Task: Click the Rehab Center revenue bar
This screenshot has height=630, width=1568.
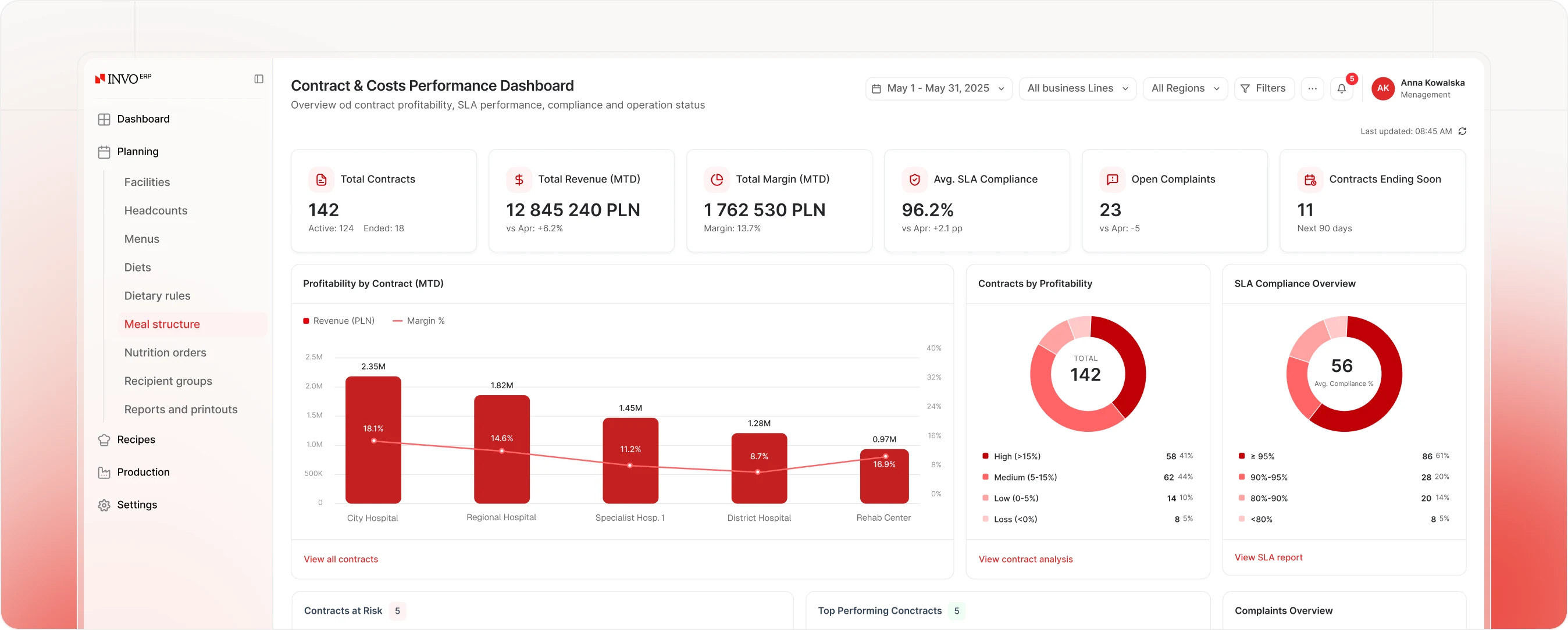Action: tap(884, 477)
